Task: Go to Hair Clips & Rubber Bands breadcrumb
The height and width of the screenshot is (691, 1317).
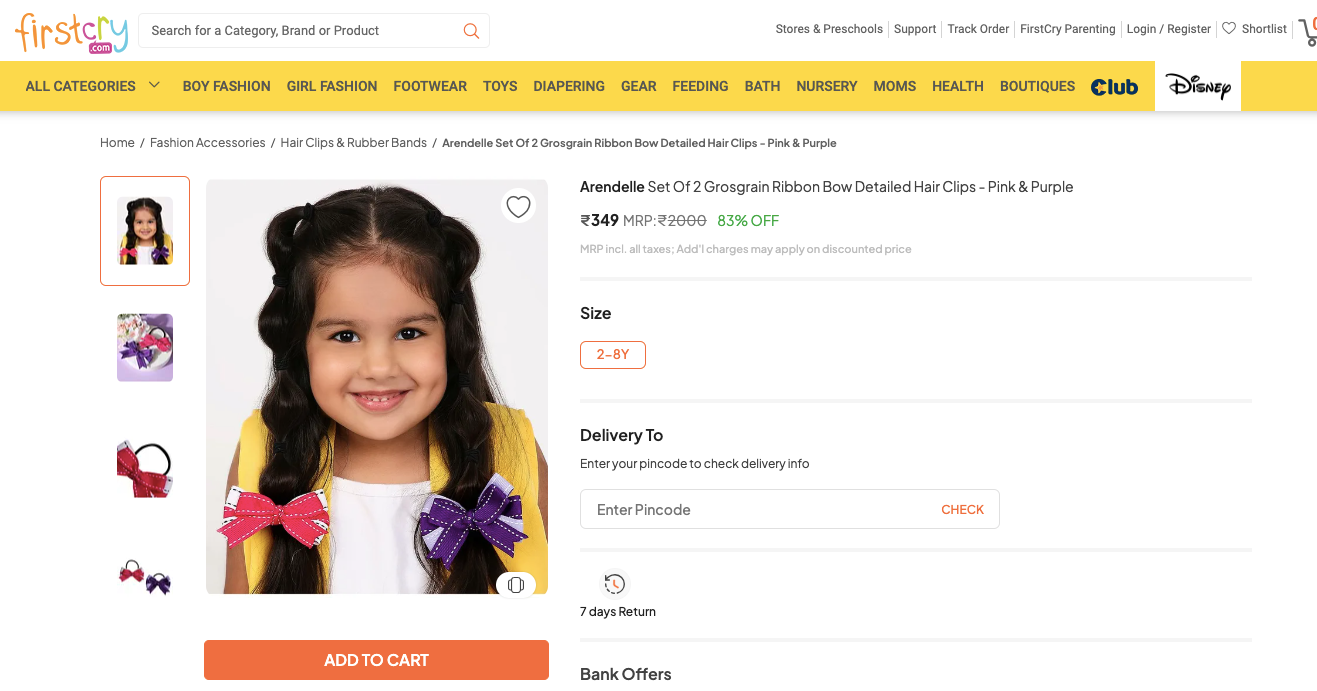Action: pyautogui.click(x=353, y=143)
